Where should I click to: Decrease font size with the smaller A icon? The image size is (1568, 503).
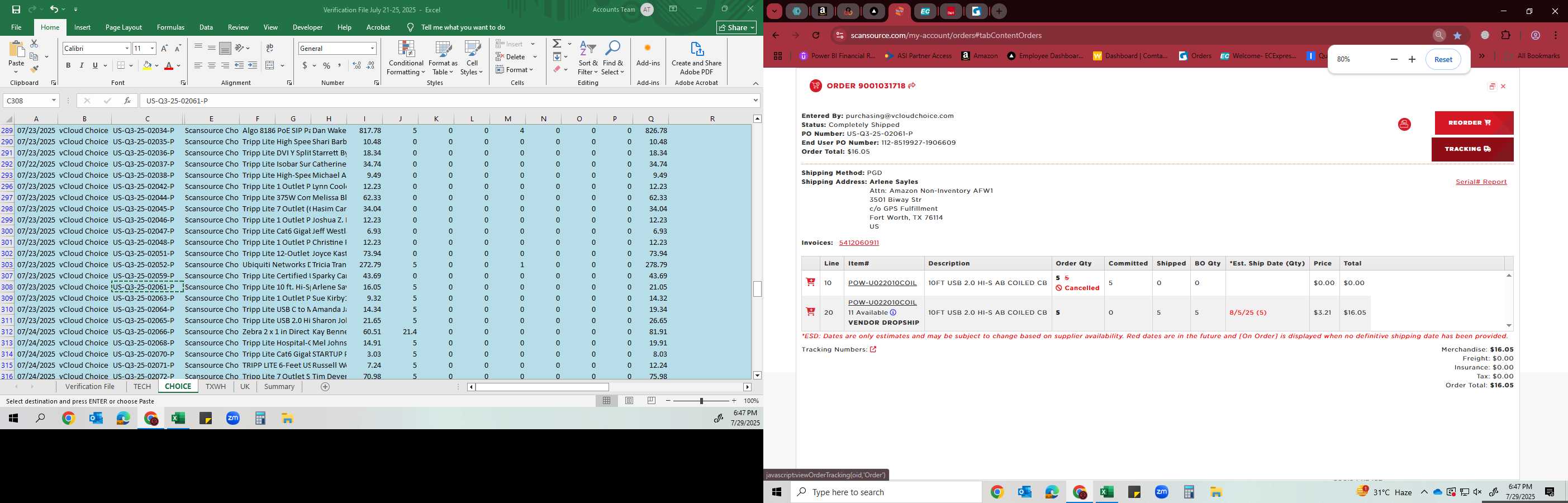(178, 48)
